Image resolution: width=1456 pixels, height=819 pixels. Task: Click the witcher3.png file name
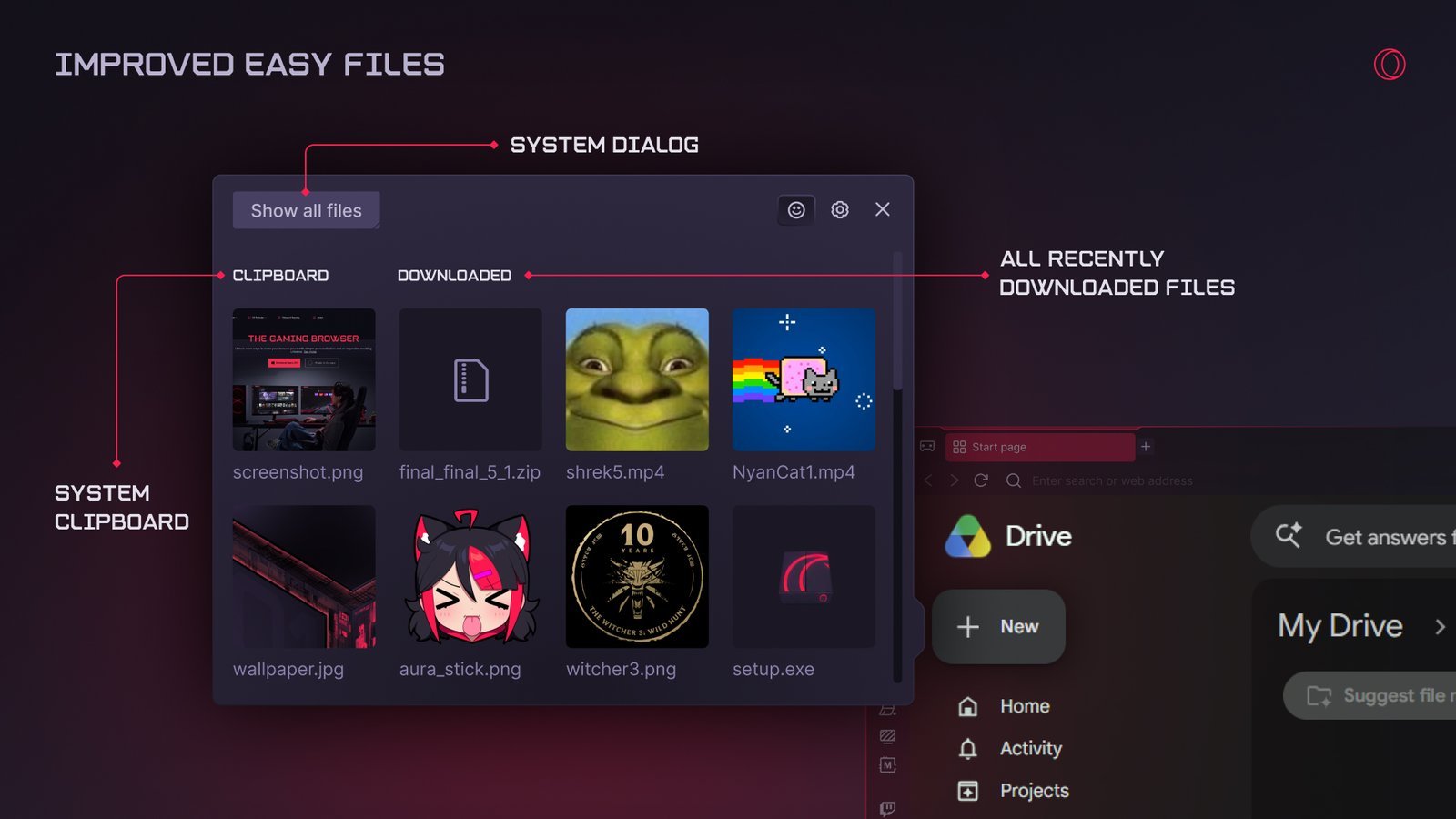coord(621,669)
